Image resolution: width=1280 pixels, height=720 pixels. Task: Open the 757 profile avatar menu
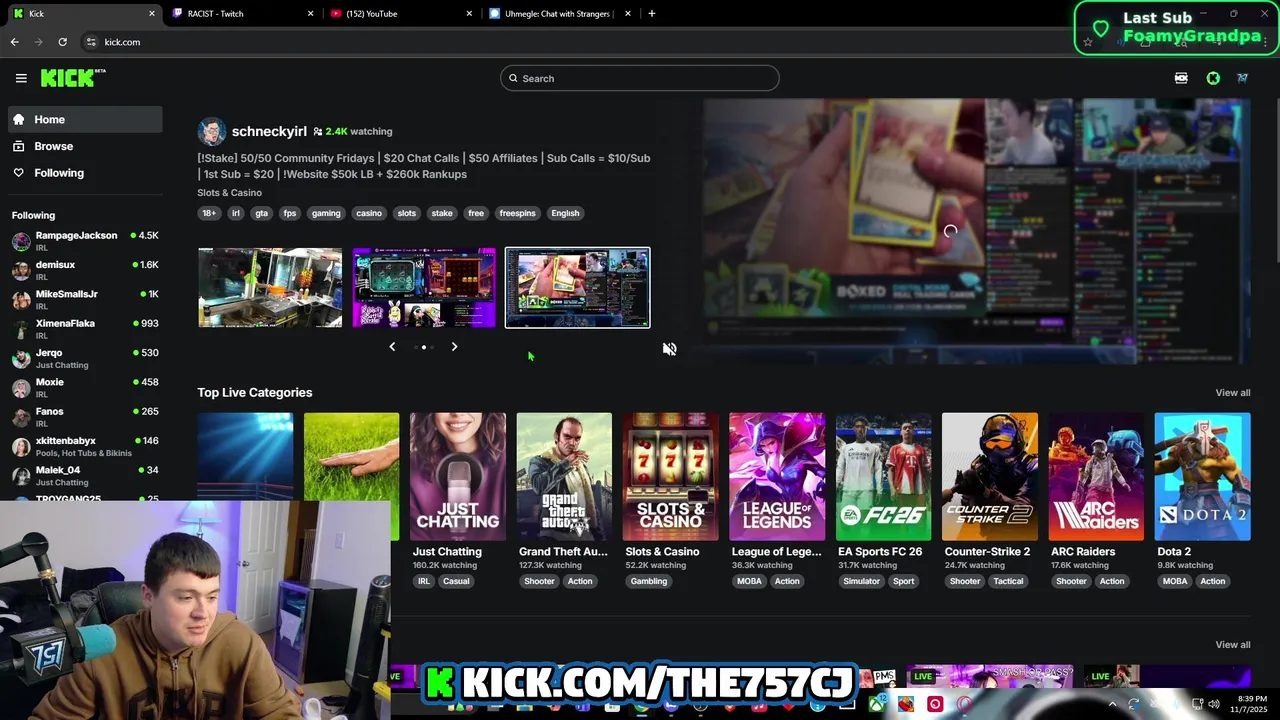tap(1243, 78)
